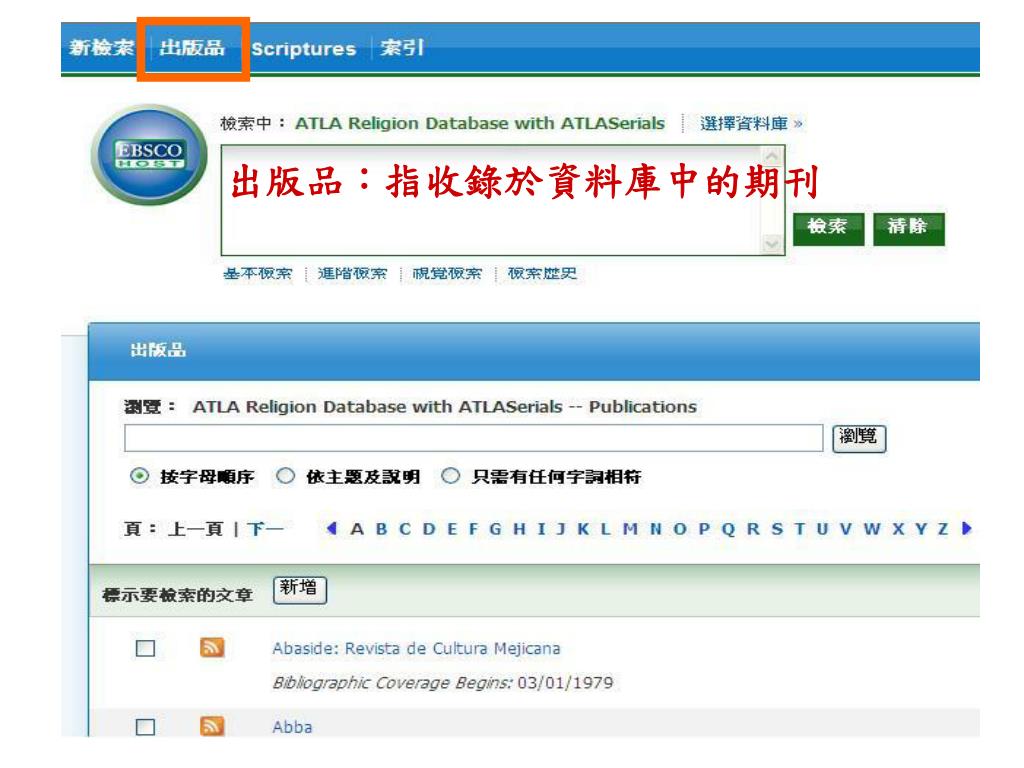Jump to publications starting with J
Screen dimensions: 1024x768
tap(561, 529)
